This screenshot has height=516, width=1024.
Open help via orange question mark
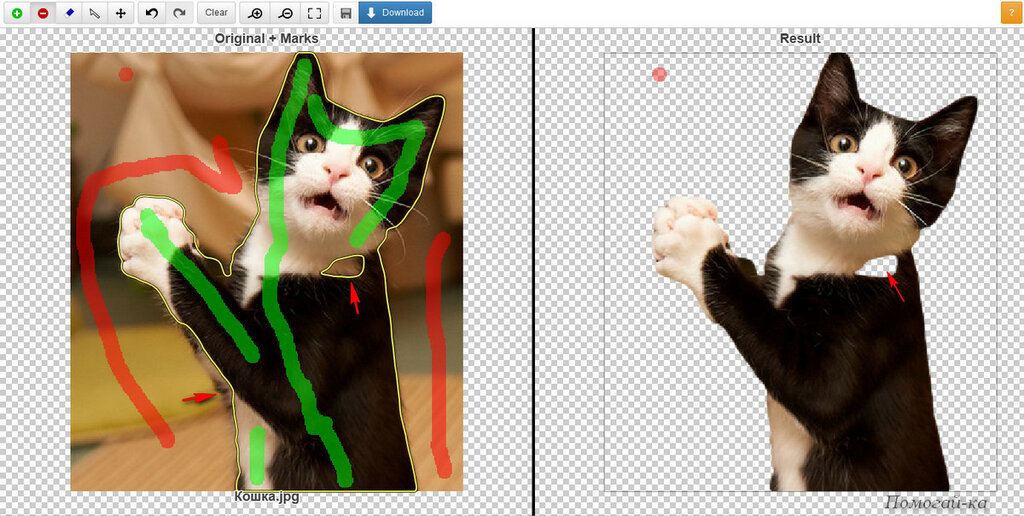1009,13
